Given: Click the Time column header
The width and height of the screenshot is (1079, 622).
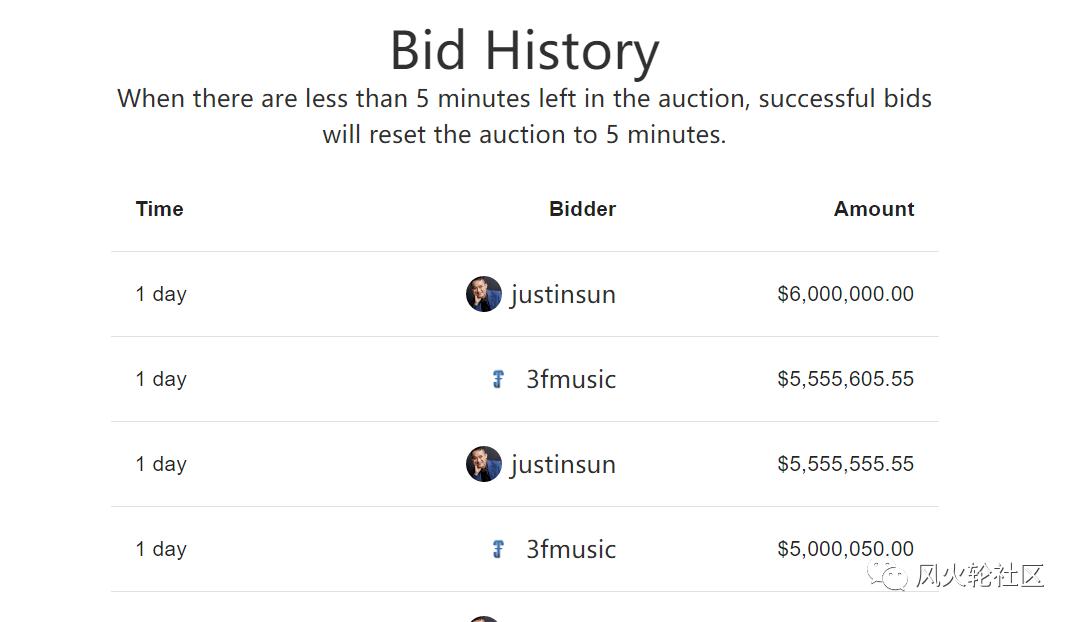Looking at the screenshot, I should pyautogui.click(x=160, y=209).
